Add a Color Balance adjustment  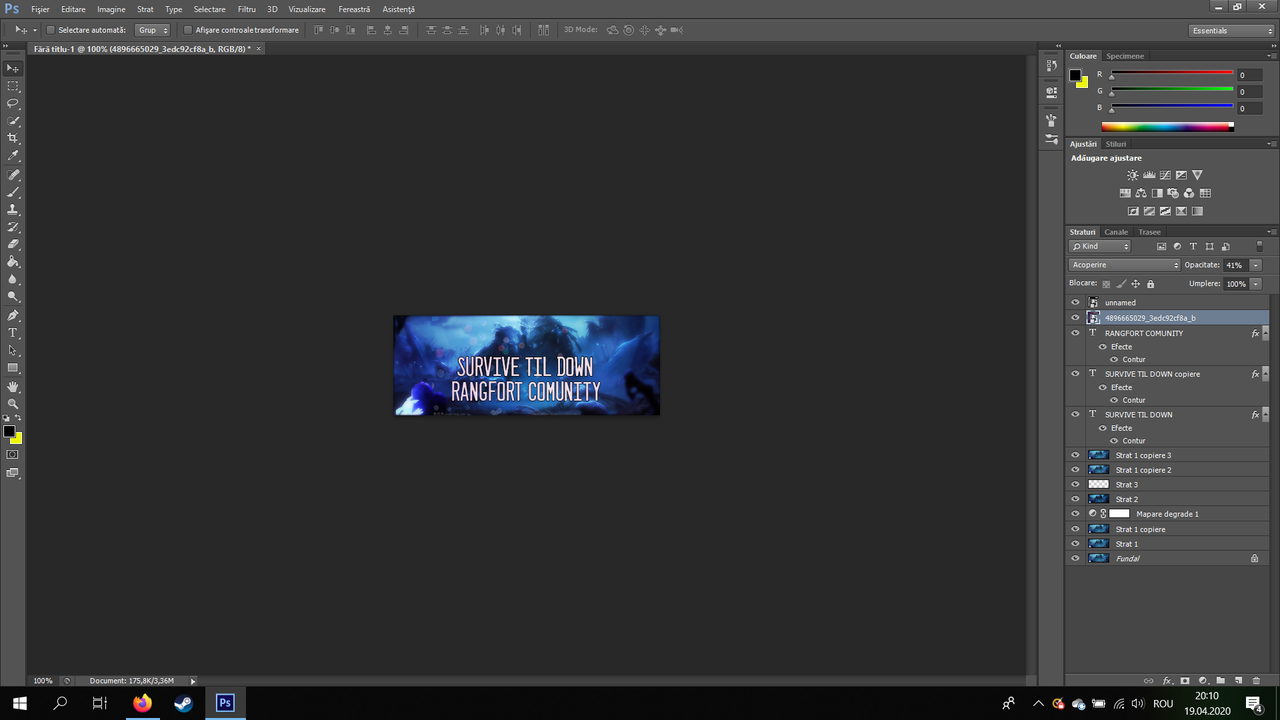tap(1141, 193)
